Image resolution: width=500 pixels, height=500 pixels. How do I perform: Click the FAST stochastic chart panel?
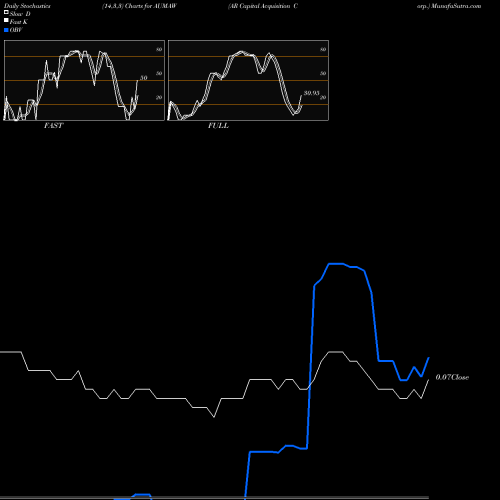point(84,80)
